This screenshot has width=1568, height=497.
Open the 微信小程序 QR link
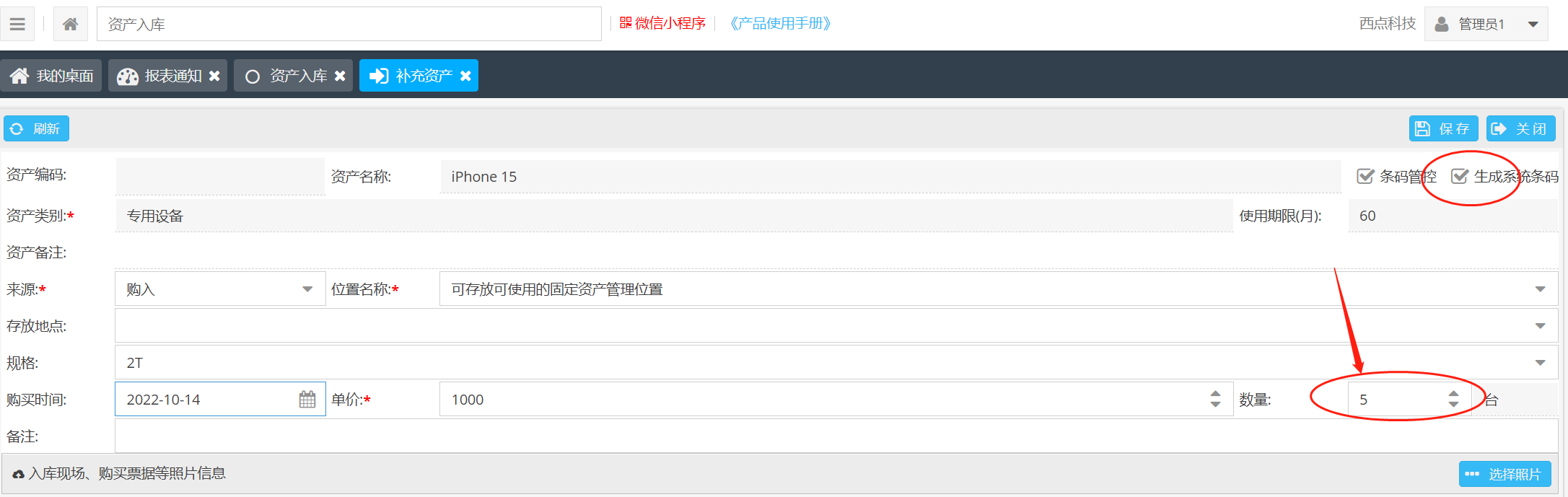click(x=662, y=24)
